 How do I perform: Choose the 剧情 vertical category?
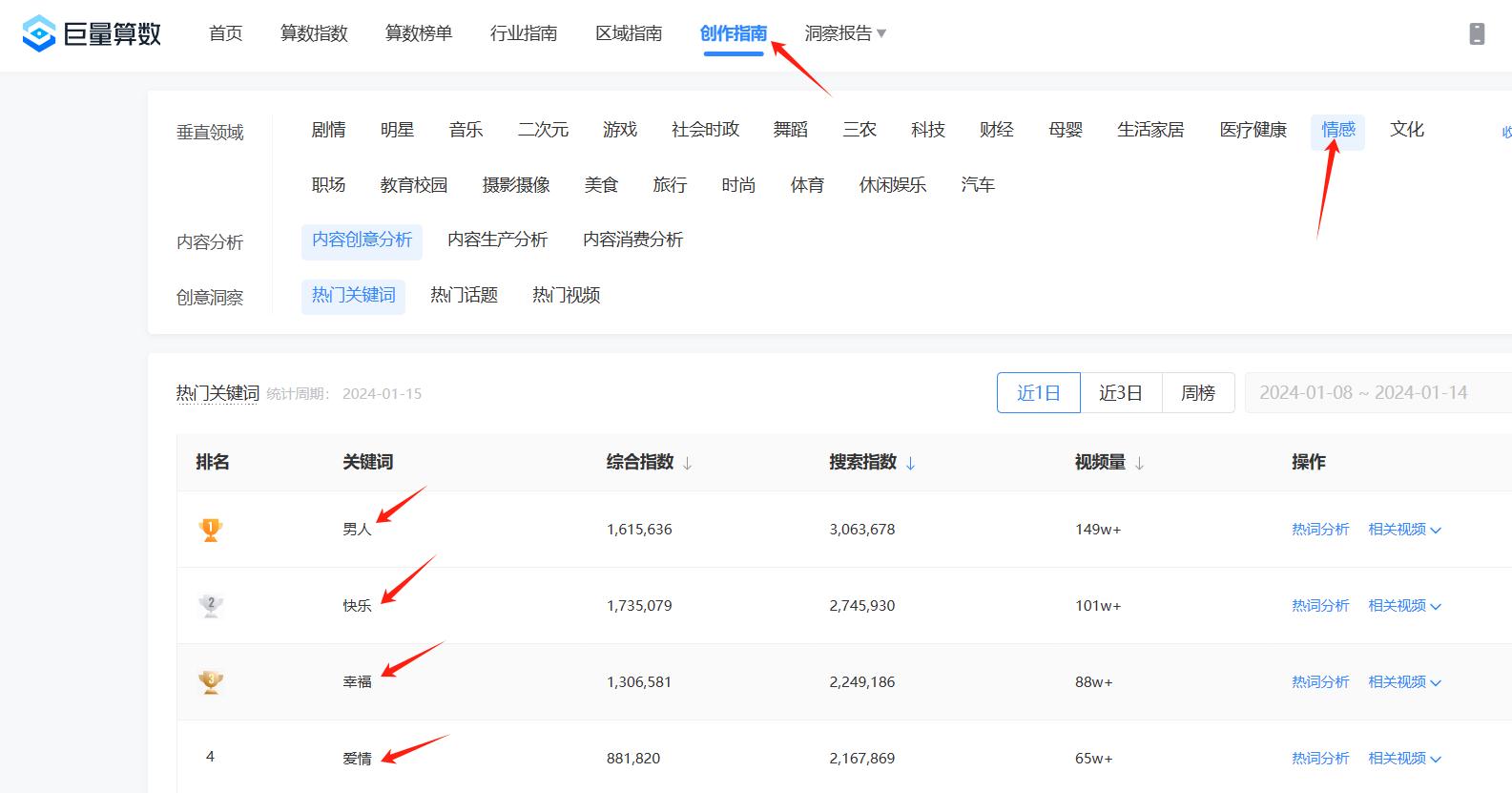tap(328, 130)
